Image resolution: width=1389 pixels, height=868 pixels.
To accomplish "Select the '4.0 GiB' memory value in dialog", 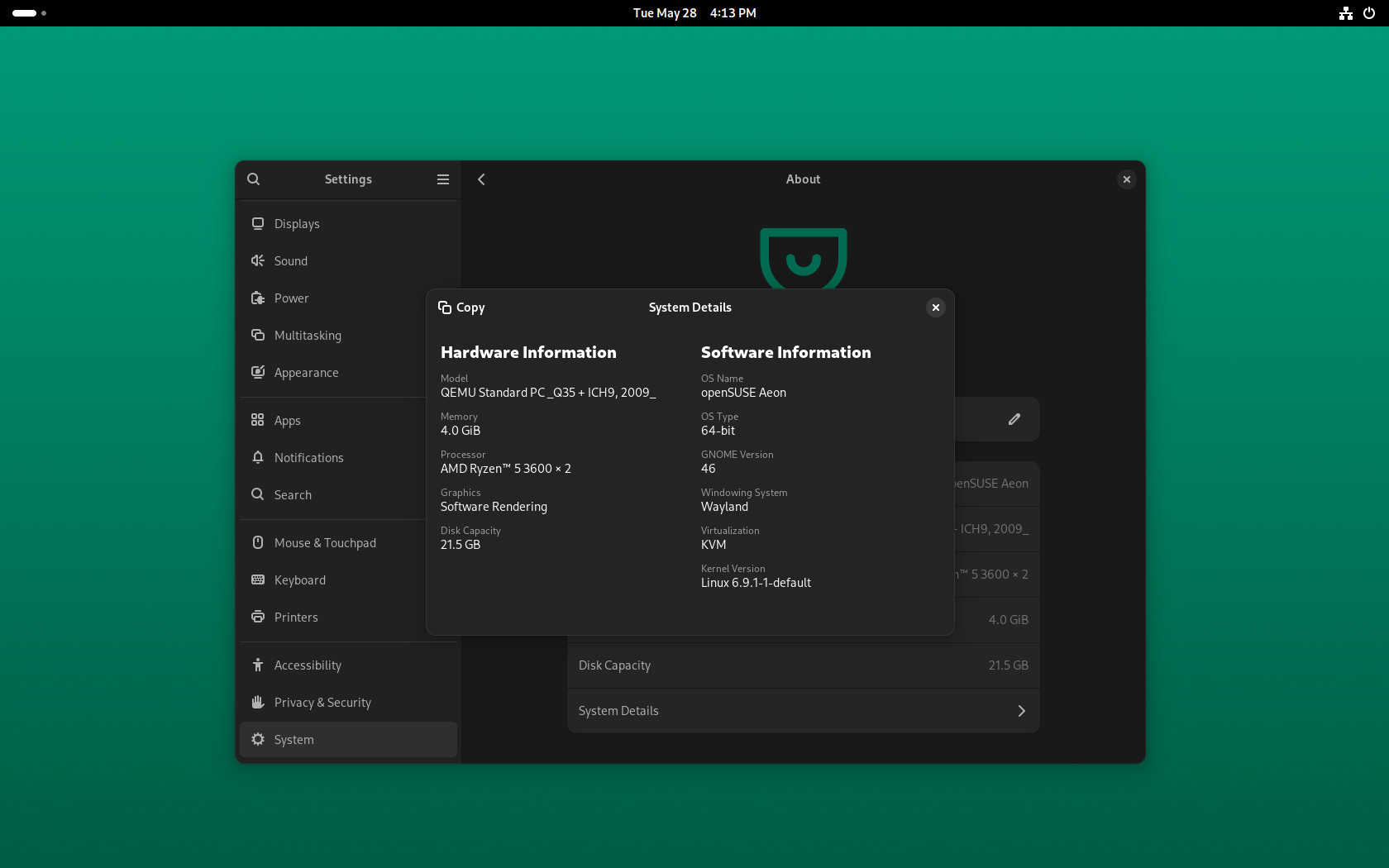I will 461,431.
